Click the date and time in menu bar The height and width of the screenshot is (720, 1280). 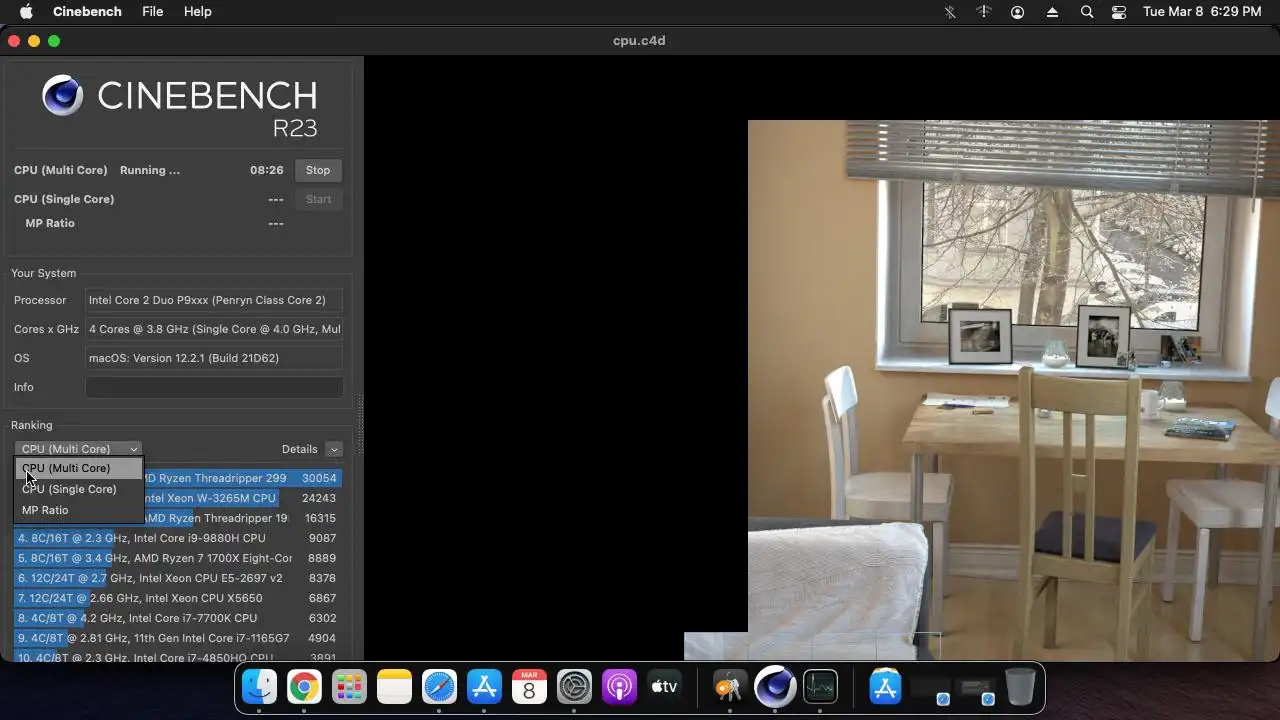point(1202,12)
